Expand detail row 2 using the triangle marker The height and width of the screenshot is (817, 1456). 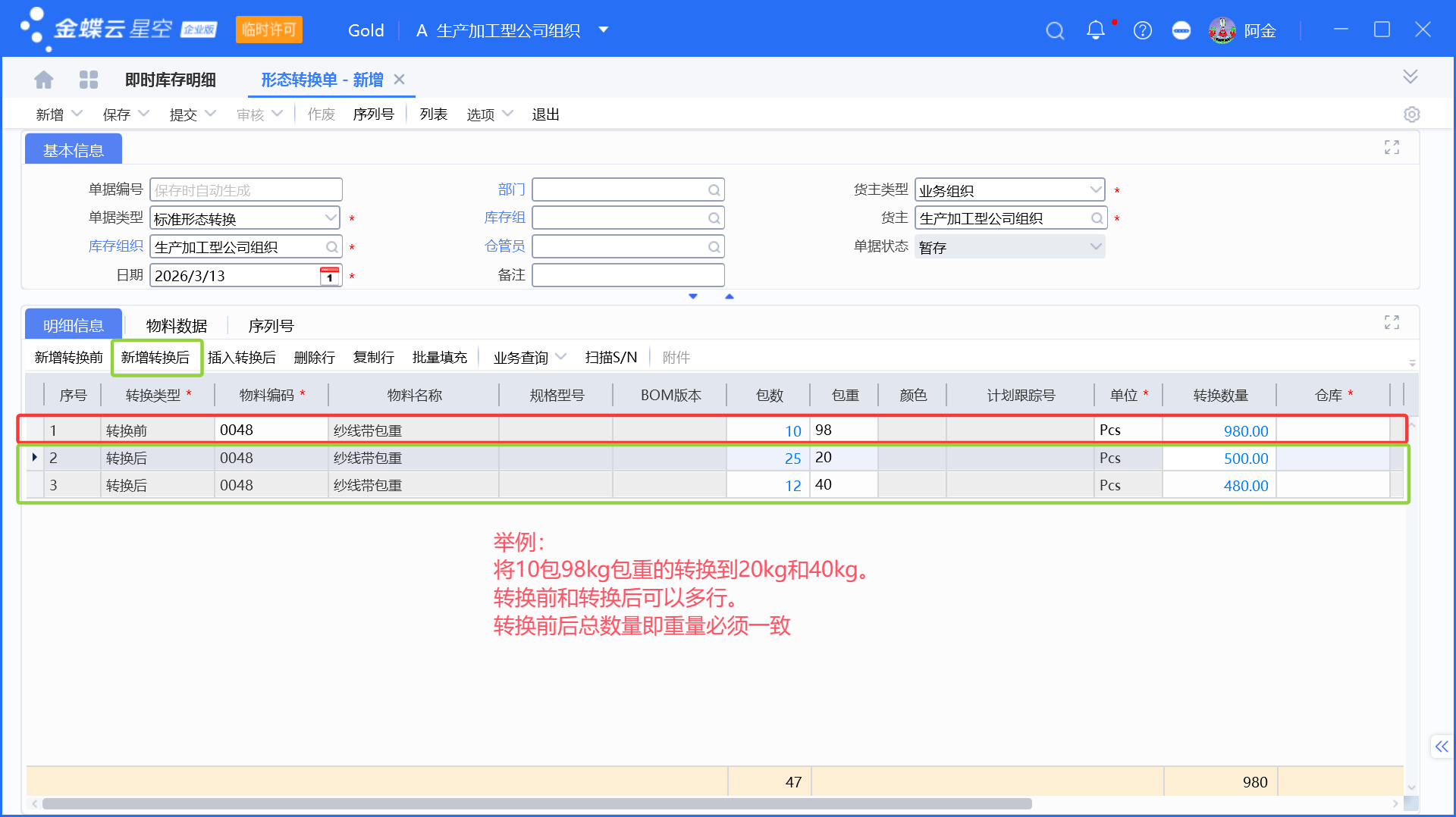click(34, 457)
